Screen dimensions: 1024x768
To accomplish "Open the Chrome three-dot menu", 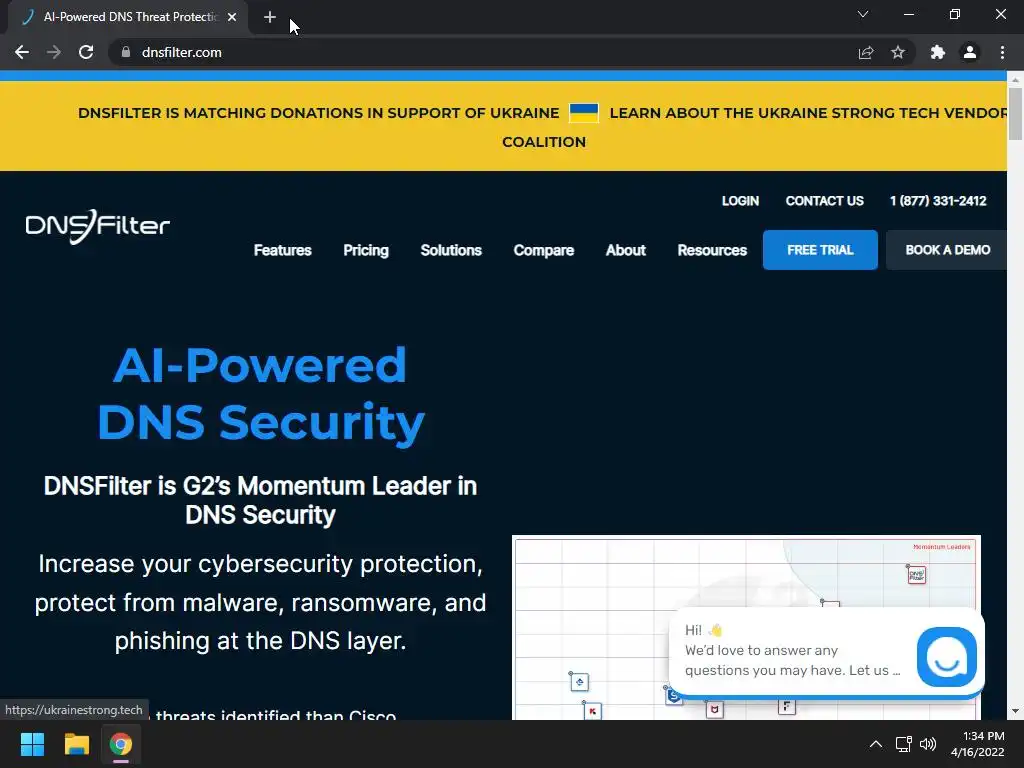I will point(1002,52).
